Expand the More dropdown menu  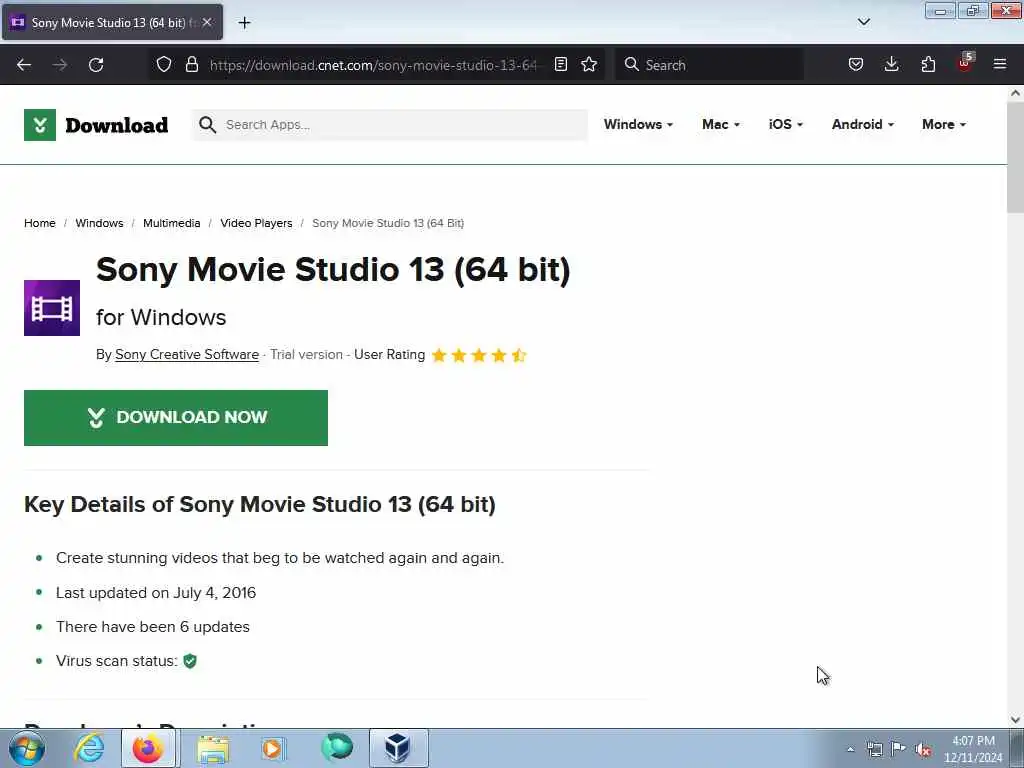click(944, 124)
